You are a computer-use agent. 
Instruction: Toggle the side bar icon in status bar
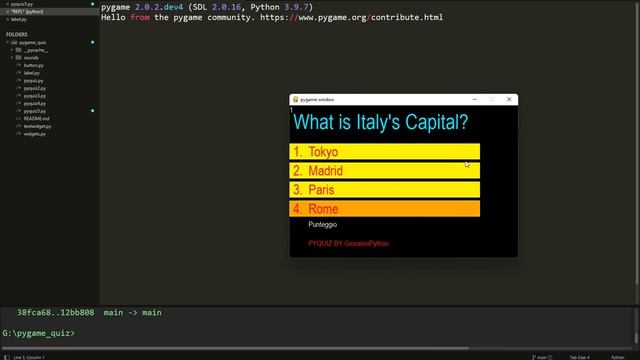[x=7, y=357]
